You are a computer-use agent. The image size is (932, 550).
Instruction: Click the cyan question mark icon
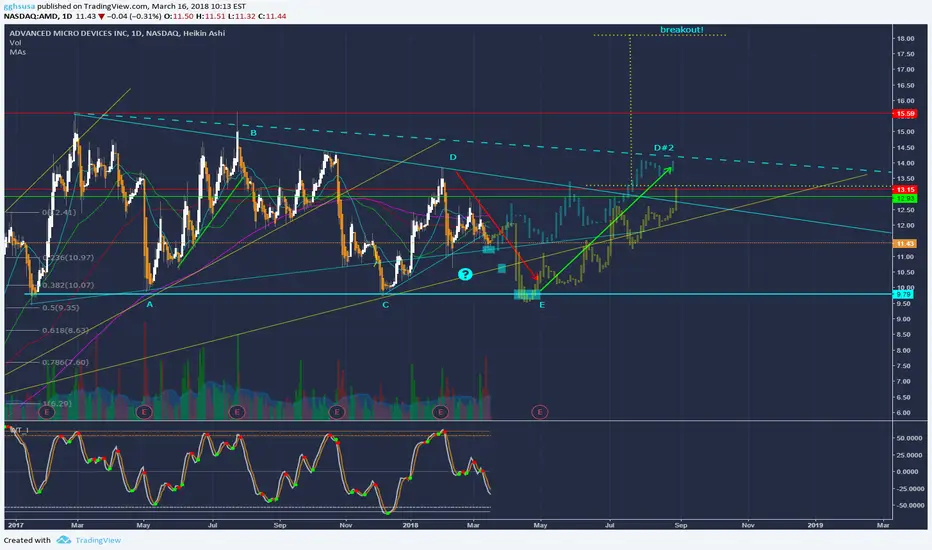(x=465, y=274)
